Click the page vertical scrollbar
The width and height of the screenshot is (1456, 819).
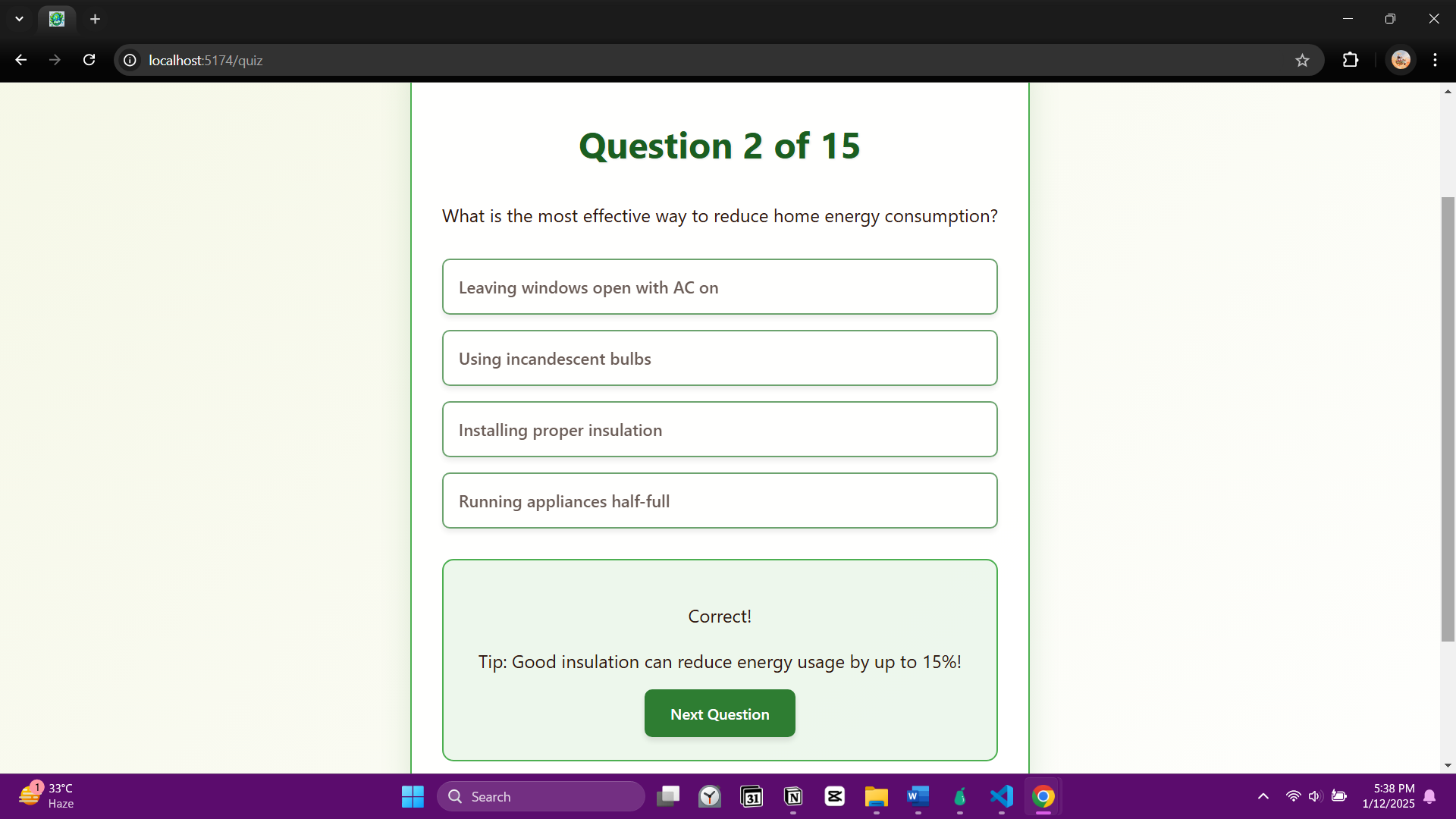pos(1447,417)
